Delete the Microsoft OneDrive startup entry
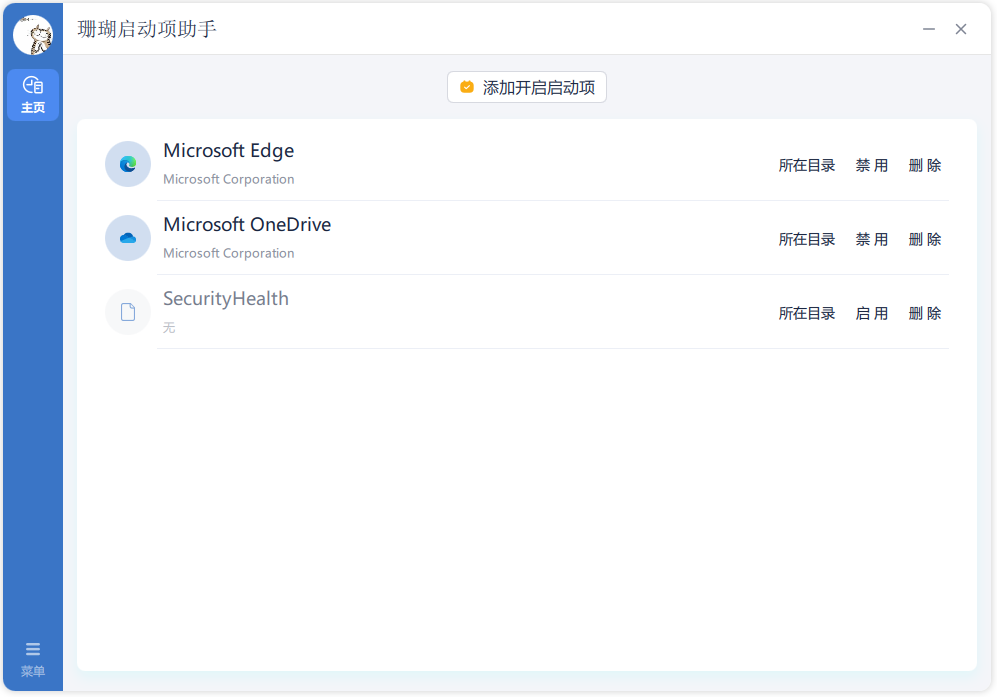Image resolution: width=998 pixels, height=698 pixels. click(925, 239)
